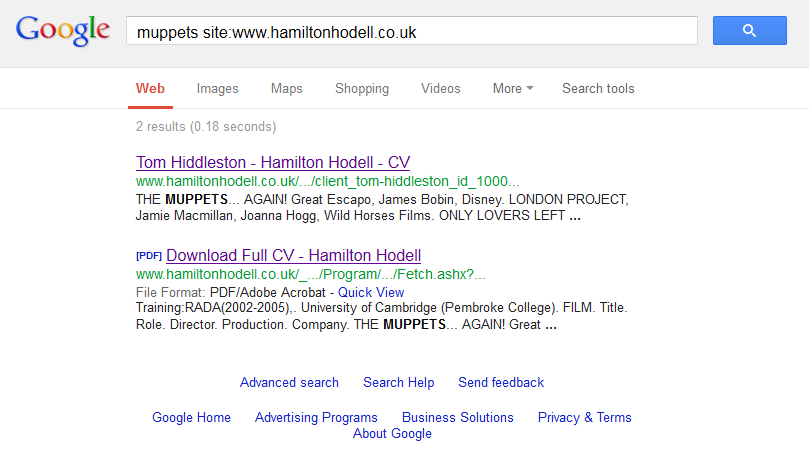Image resolution: width=809 pixels, height=476 pixels.
Task: Select the Web results tab
Action: pos(151,89)
